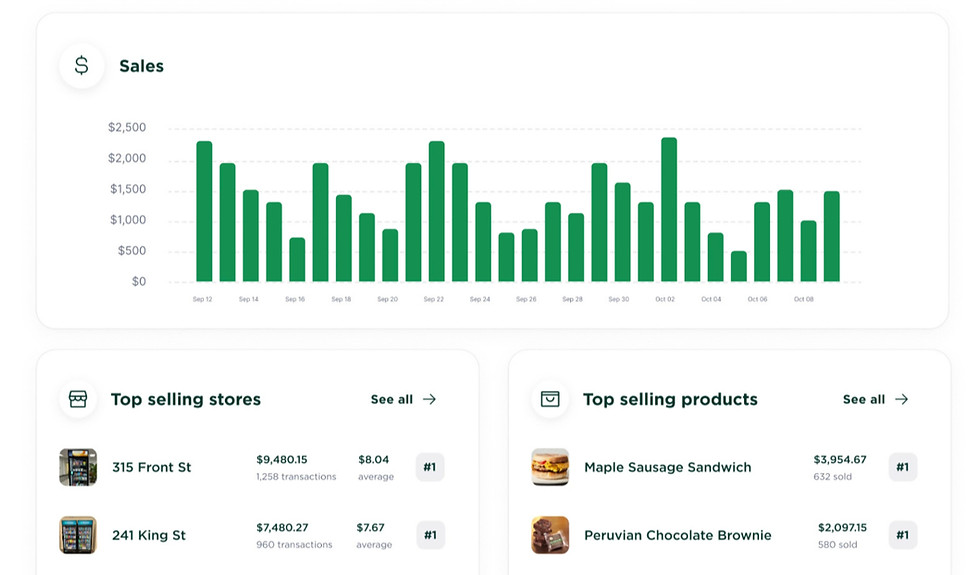
Task: Click the Sep 22 sales bar
Action: [436, 212]
